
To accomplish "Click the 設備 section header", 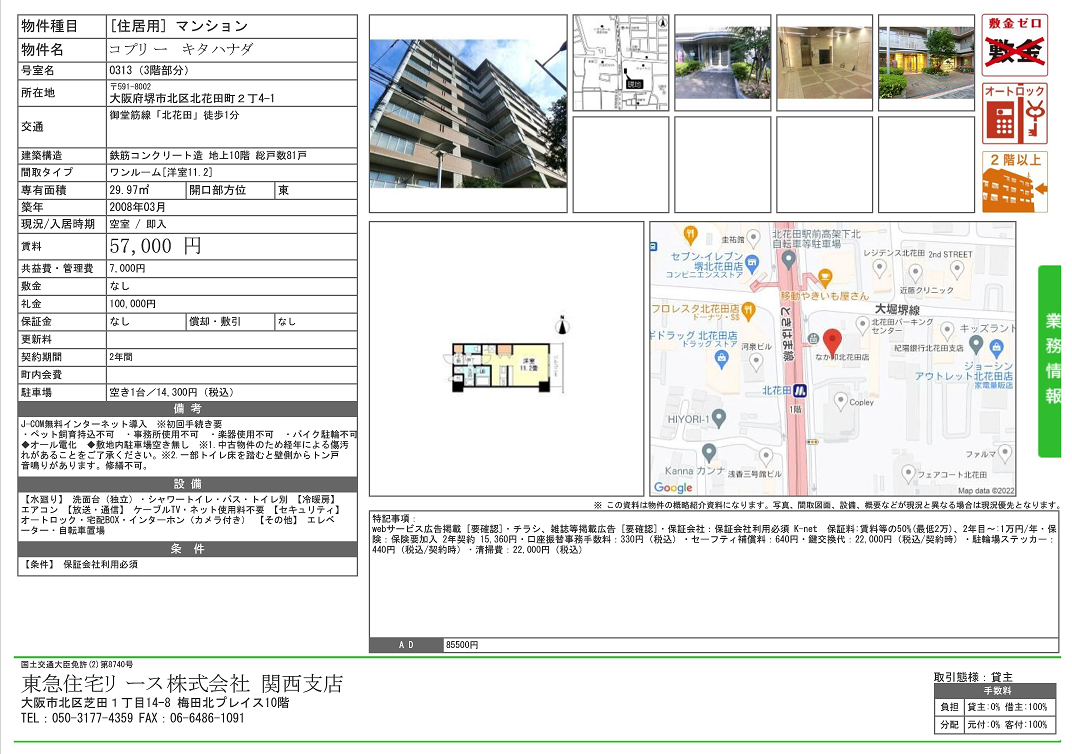I will [187, 484].
